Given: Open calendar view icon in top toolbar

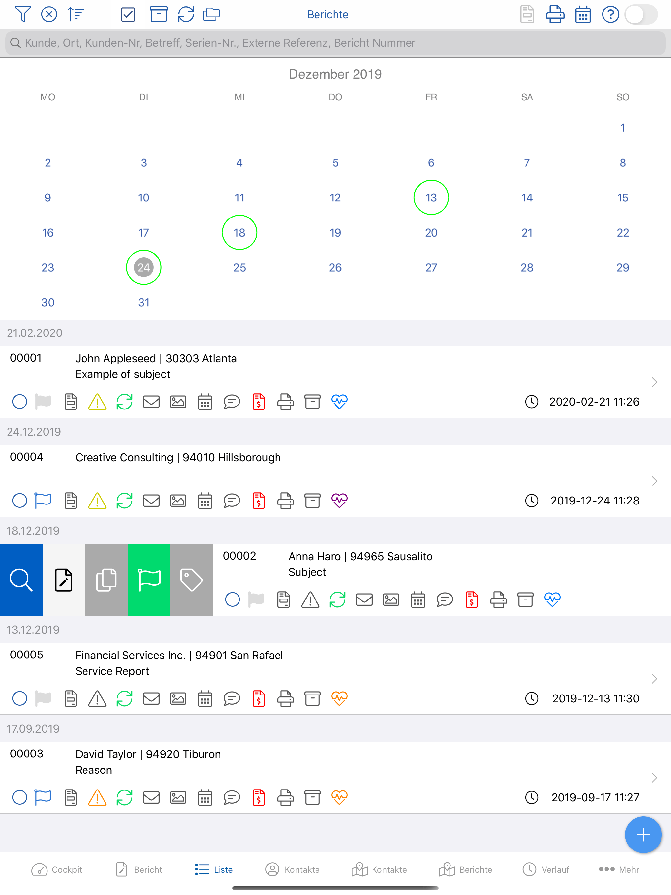Looking at the screenshot, I should (x=583, y=14).
